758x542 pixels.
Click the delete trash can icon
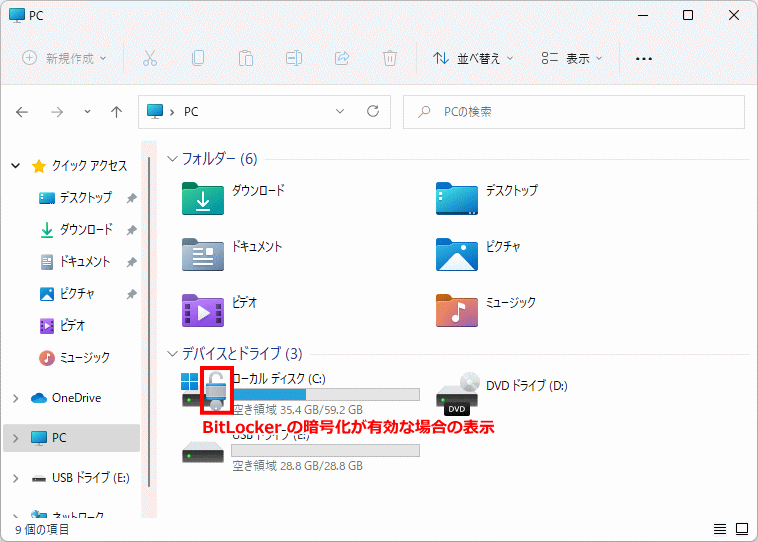coord(390,58)
